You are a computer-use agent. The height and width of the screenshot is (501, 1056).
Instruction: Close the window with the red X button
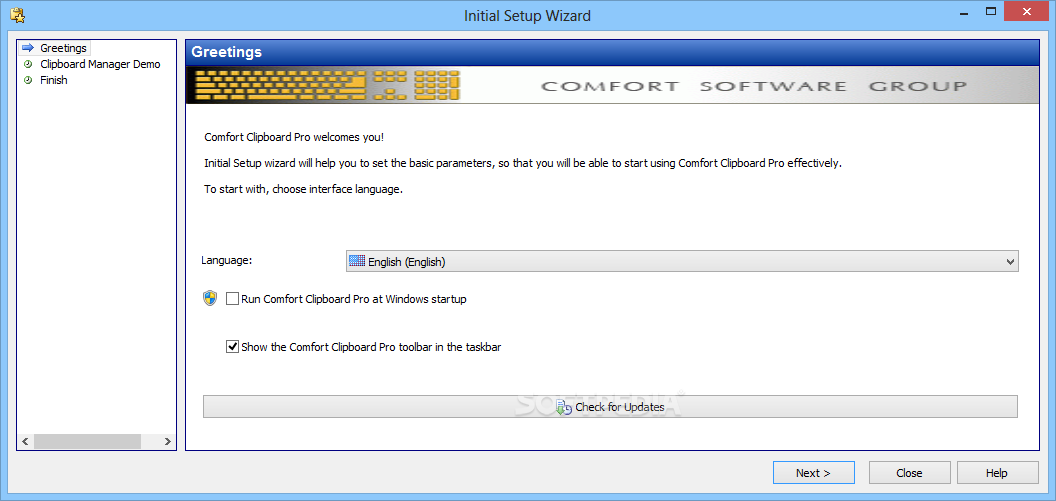1027,11
